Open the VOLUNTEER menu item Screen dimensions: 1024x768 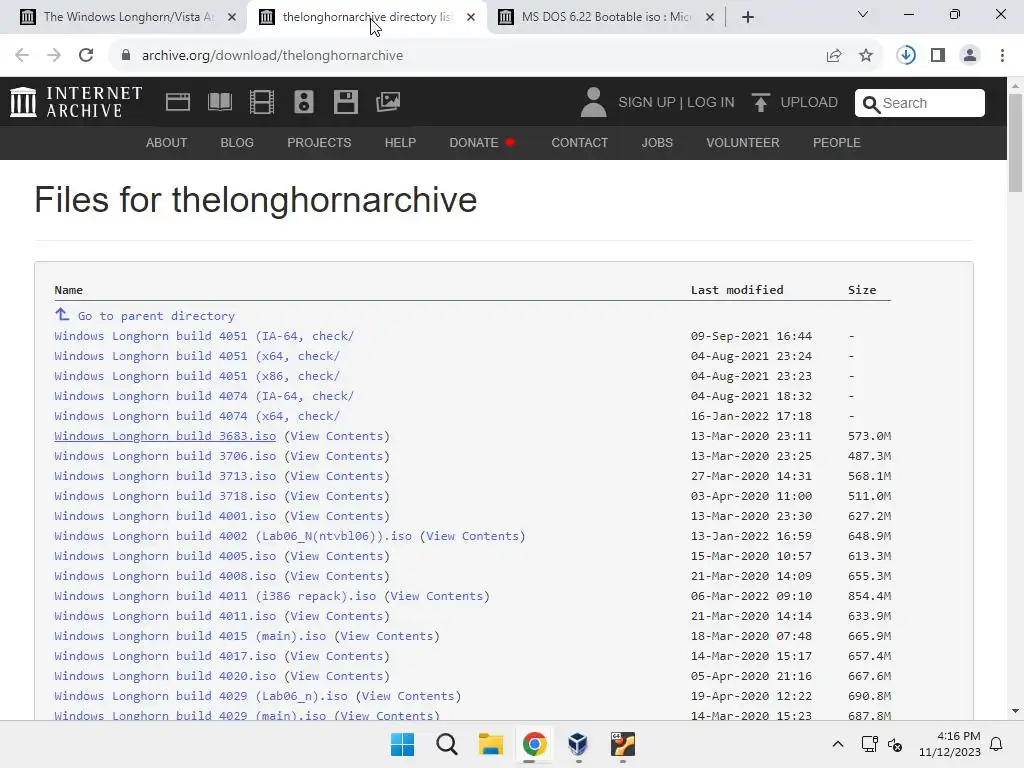(x=743, y=142)
